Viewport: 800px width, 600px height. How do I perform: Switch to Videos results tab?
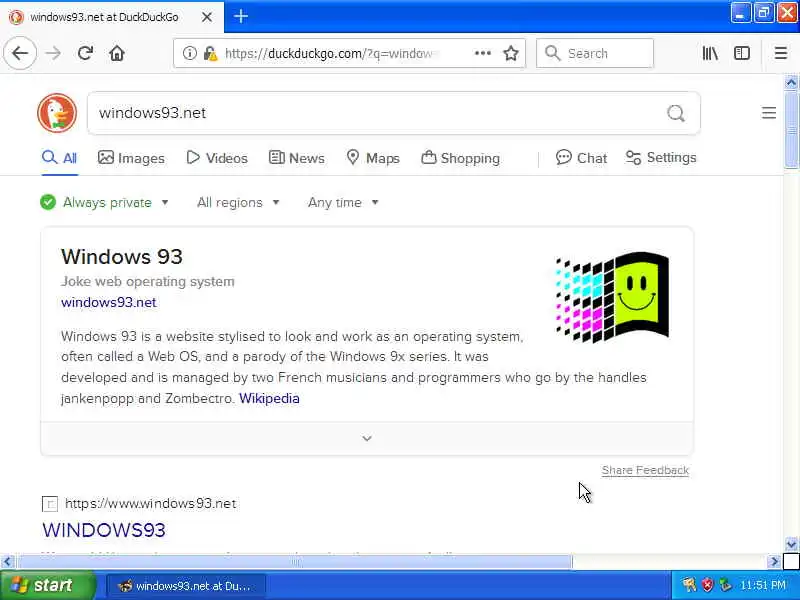pos(217,158)
